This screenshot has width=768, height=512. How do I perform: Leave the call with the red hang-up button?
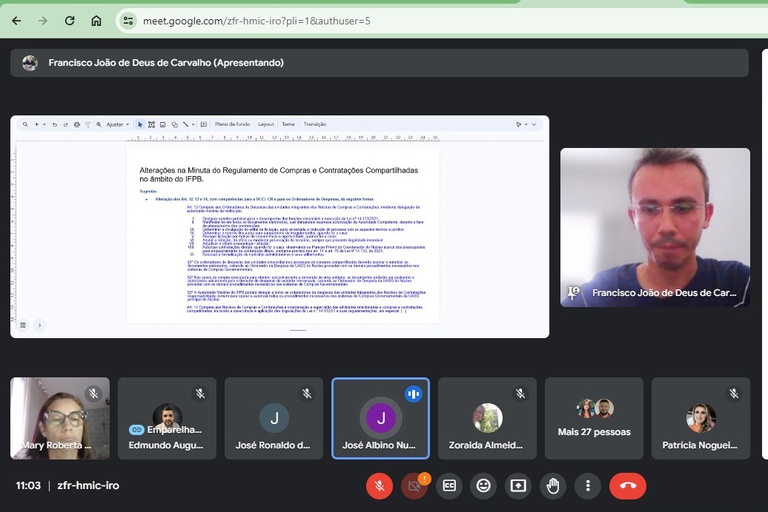pos(628,486)
